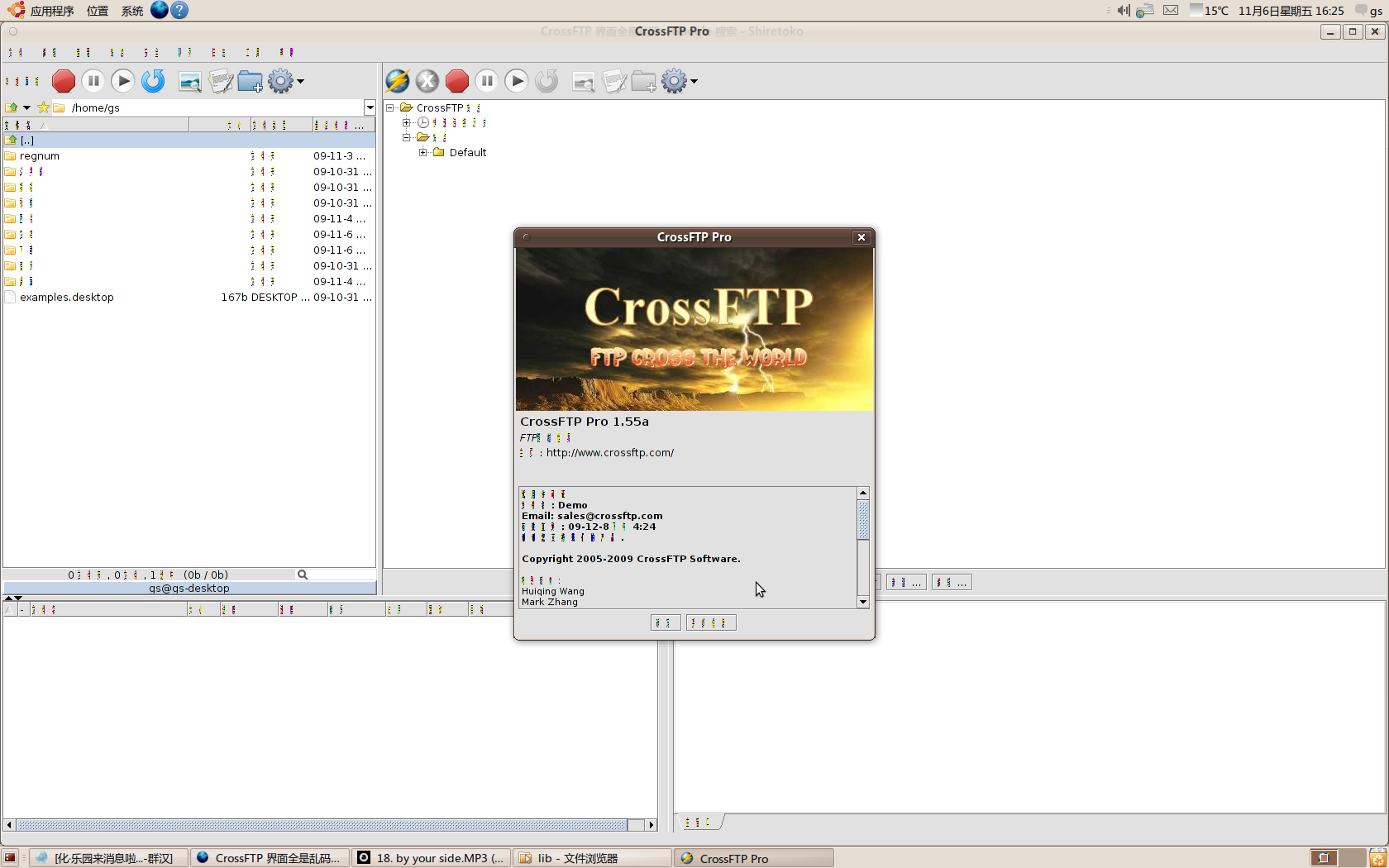Open the trash icon in bottom panel
Viewport: 1389px width, 868px height.
point(1377,858)
